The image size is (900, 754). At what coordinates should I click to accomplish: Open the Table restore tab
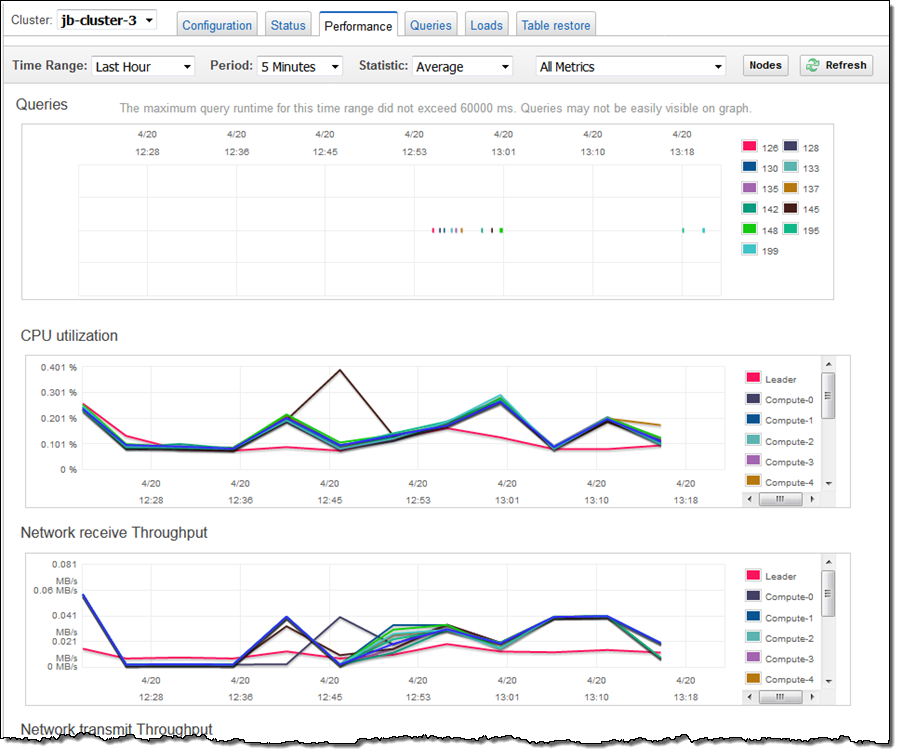point(556,25)
